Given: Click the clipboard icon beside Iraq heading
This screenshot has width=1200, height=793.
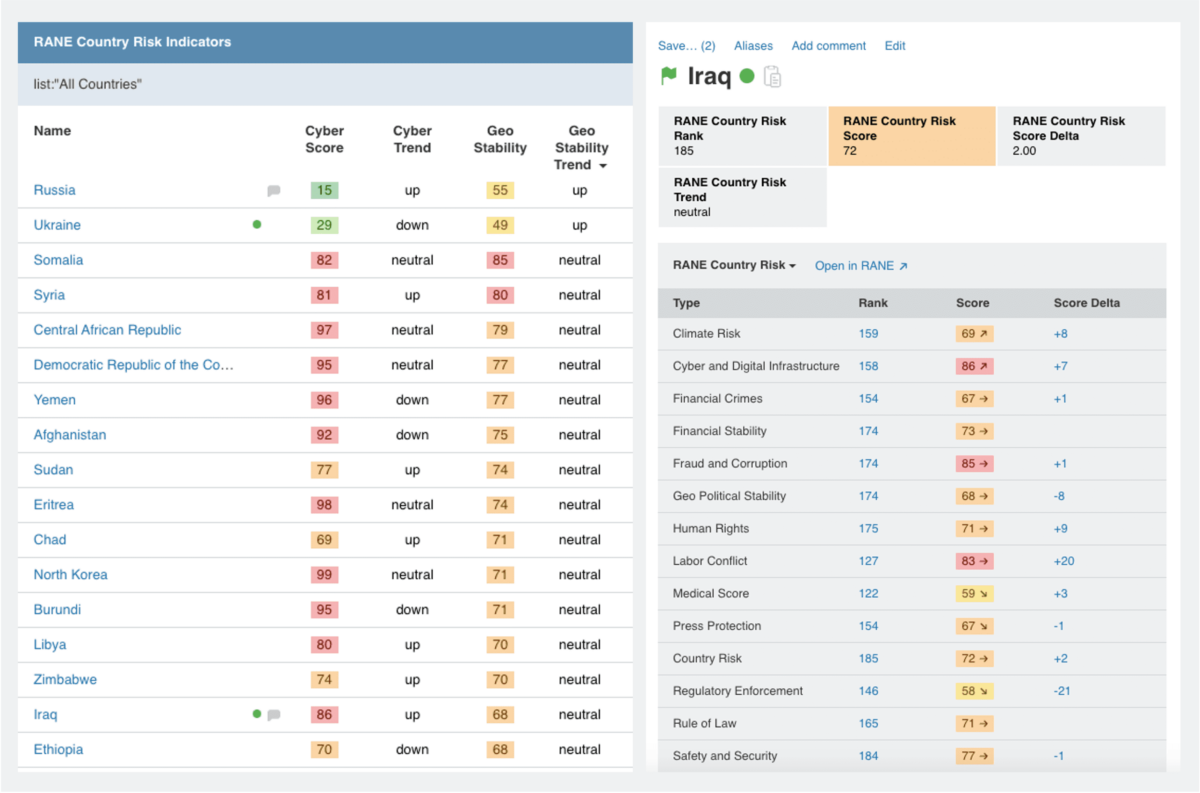Looking at the screenshot, I should [x=772, y=77].
